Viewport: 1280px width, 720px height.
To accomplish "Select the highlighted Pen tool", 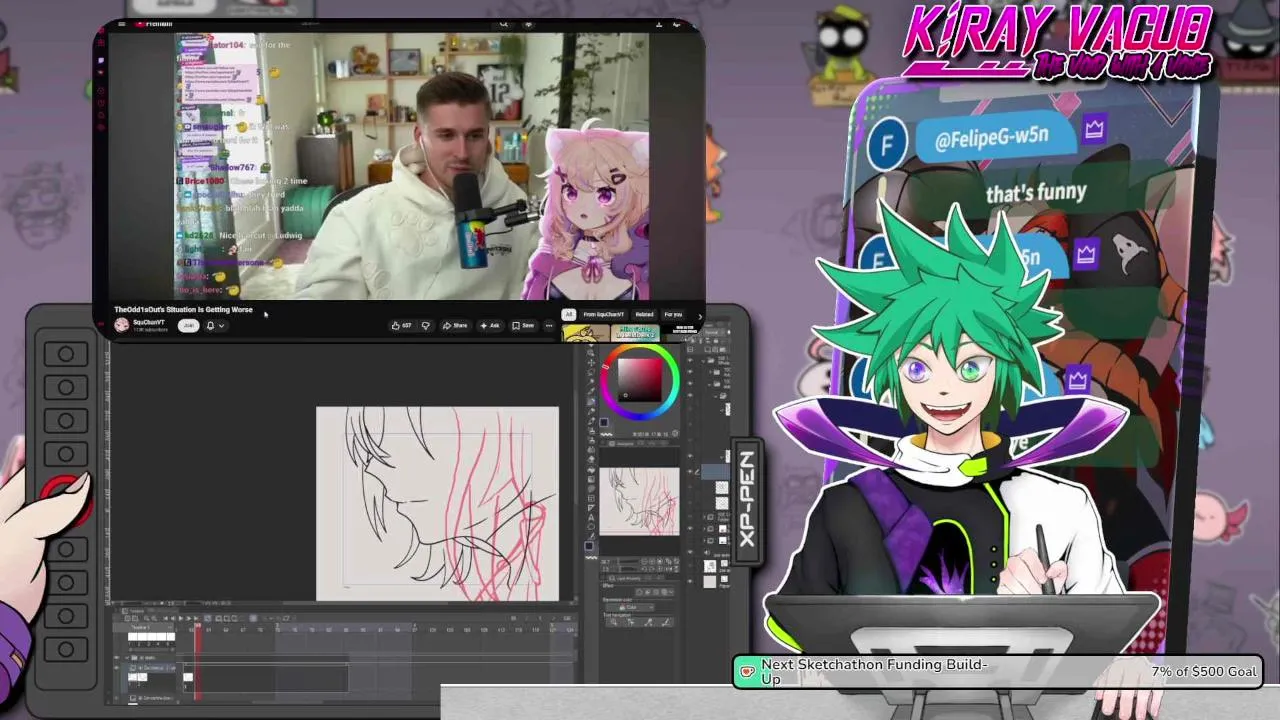I will [591, 401].
